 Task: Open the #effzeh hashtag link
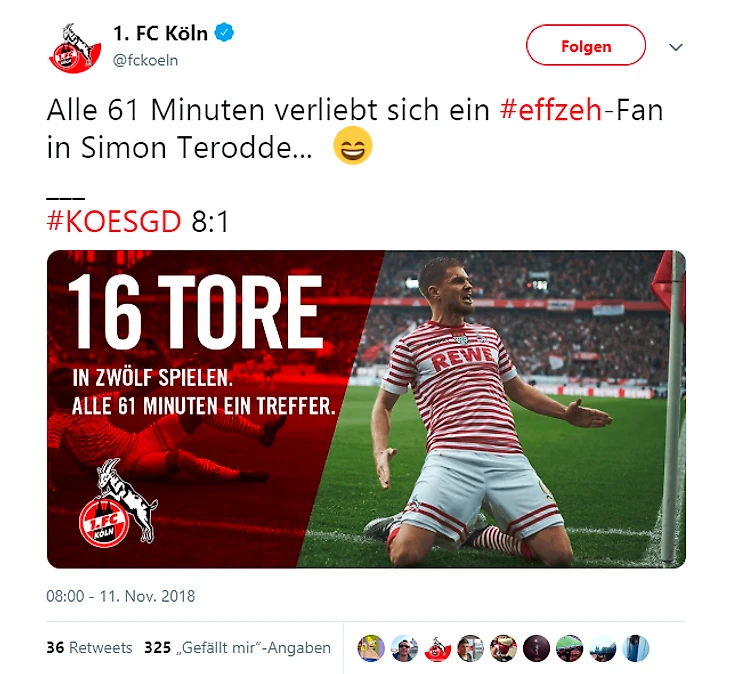(551, 110)
